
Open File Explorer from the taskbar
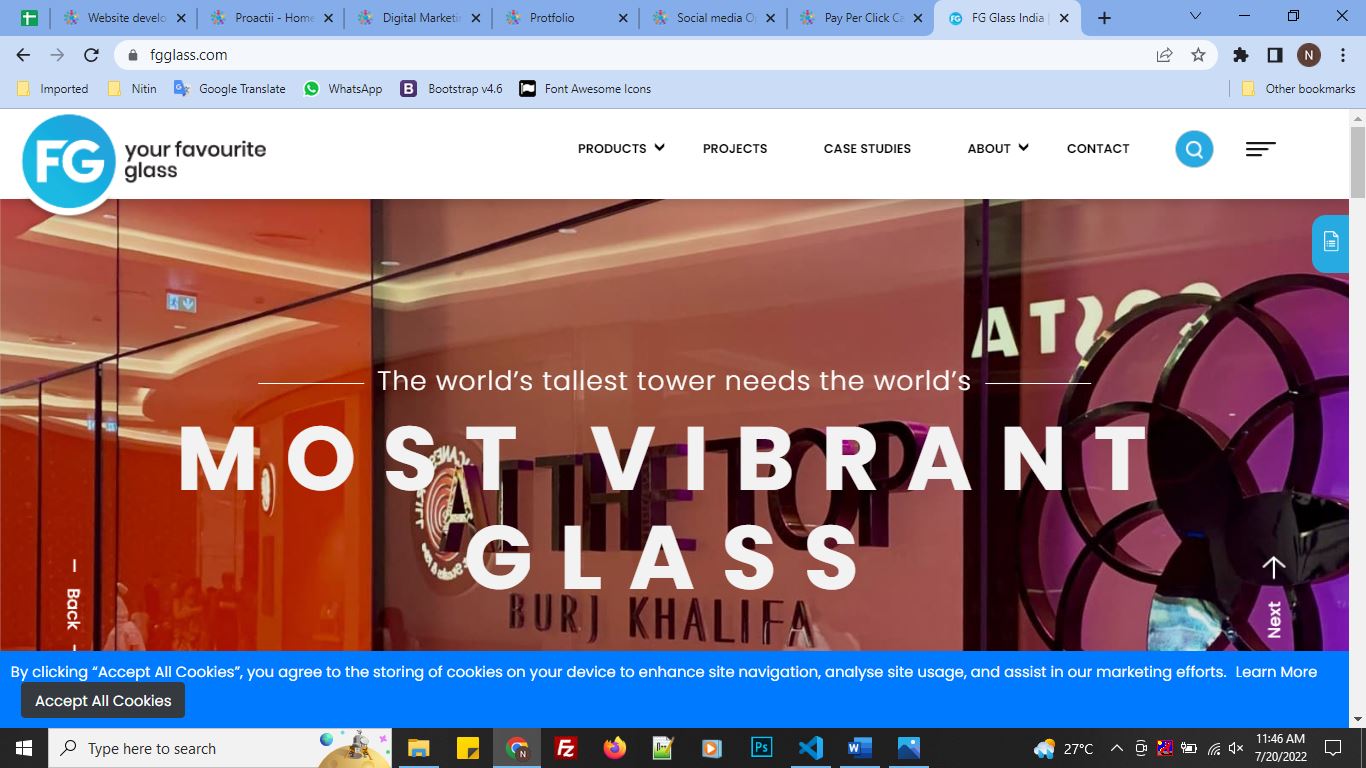pyautogui.click(x=418, y=748)
